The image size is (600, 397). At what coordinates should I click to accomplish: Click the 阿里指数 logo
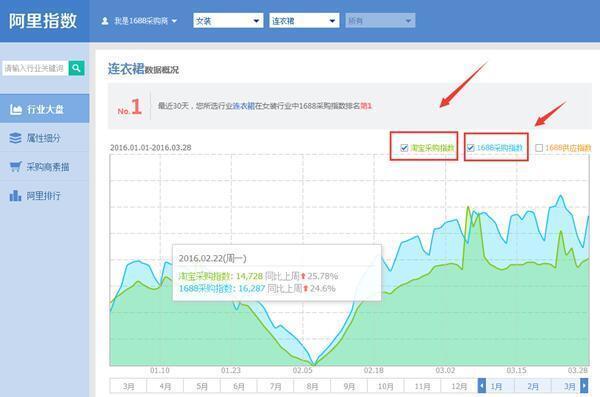click(43, 21)
